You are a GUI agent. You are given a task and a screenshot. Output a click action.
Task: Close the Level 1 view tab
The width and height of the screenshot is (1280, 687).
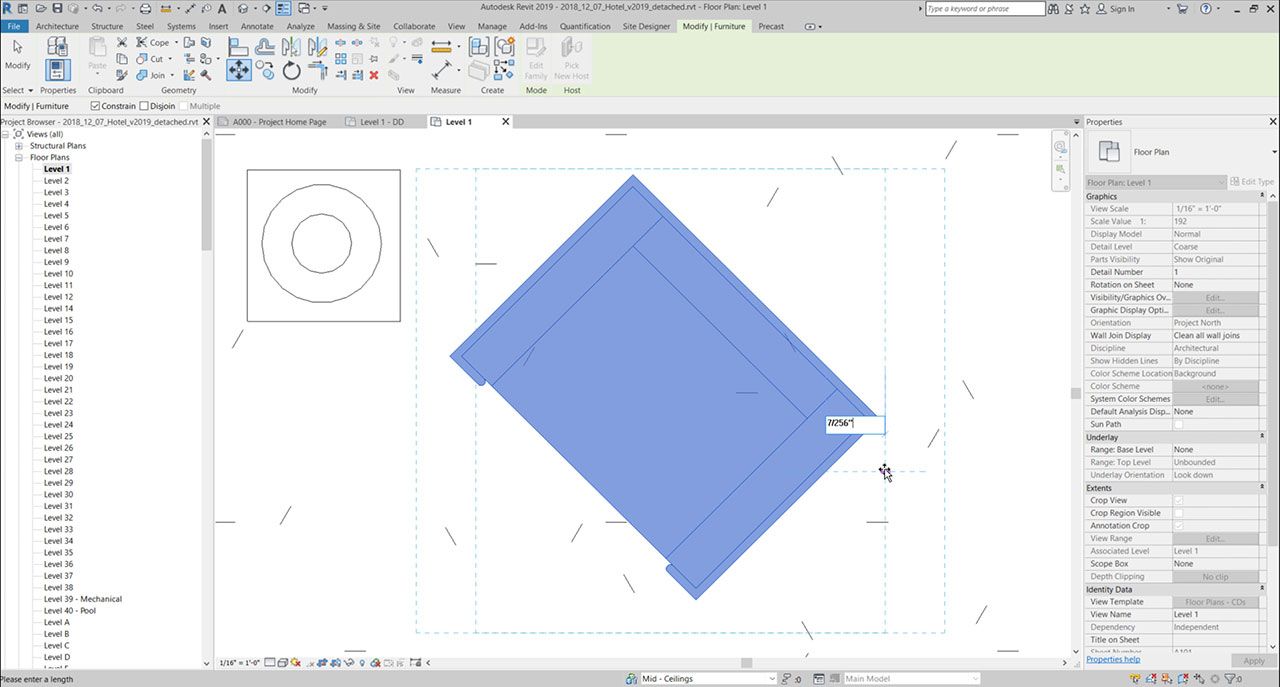point(505,122)
